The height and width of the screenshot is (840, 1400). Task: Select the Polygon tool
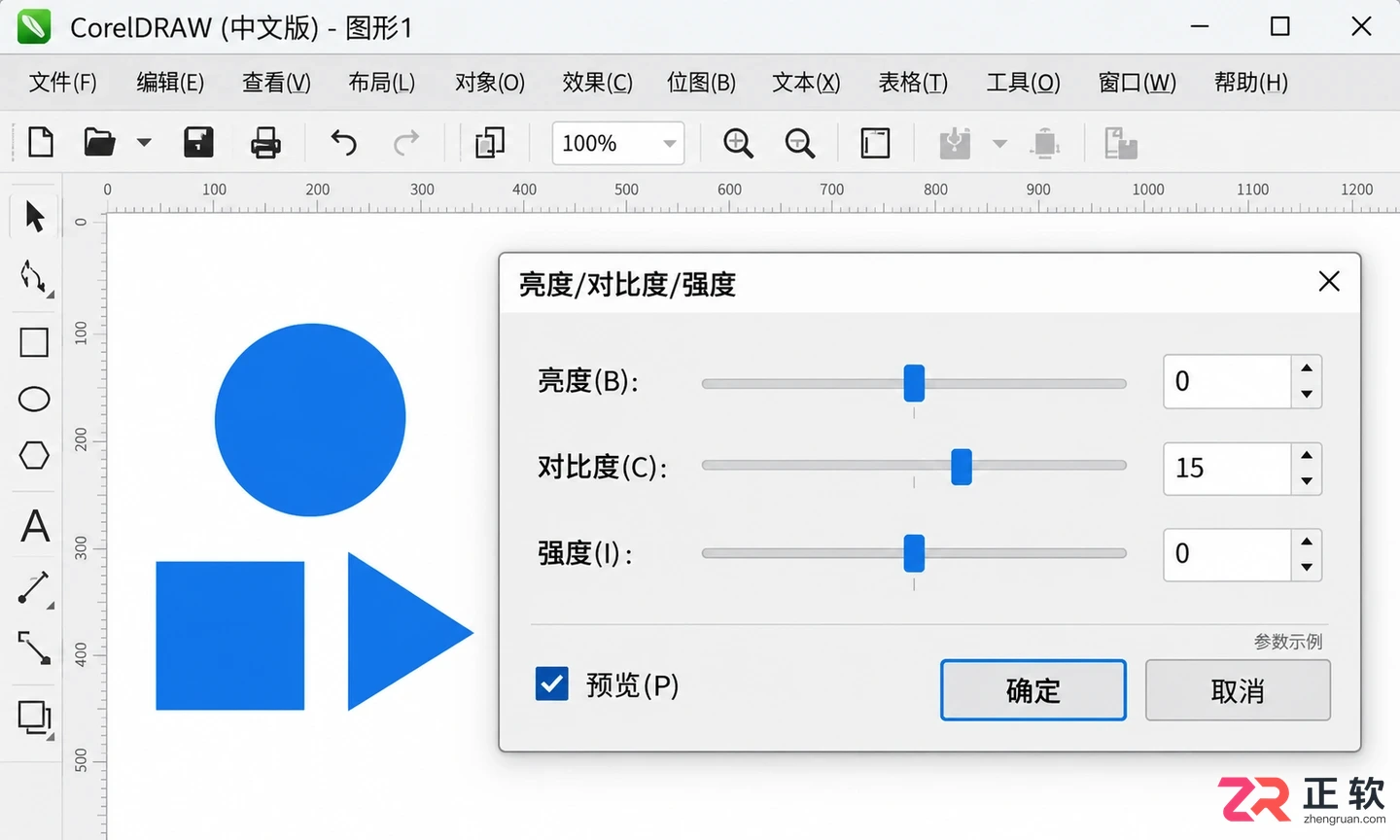pyautogui.click(x=34, y=455)
